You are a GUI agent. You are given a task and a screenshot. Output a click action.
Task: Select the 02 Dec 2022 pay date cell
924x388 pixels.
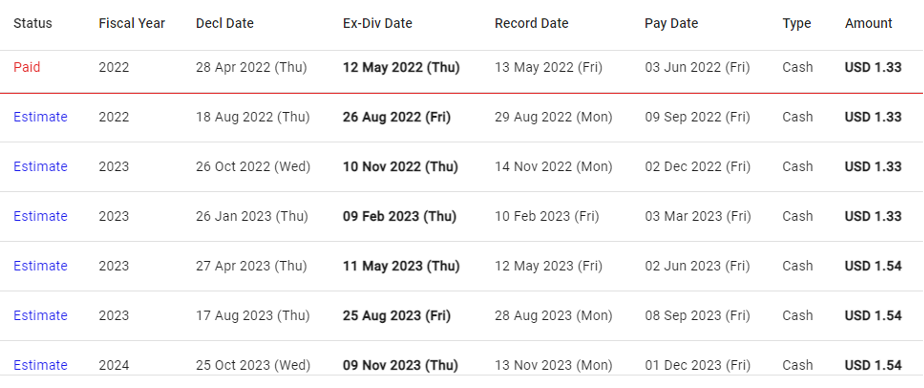[x=698, y=166]
